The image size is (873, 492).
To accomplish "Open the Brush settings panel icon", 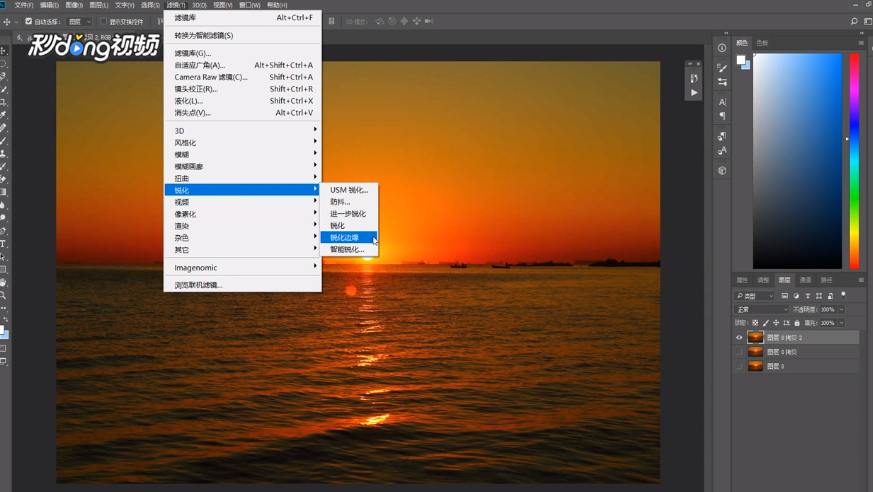I will click(722, 68).
